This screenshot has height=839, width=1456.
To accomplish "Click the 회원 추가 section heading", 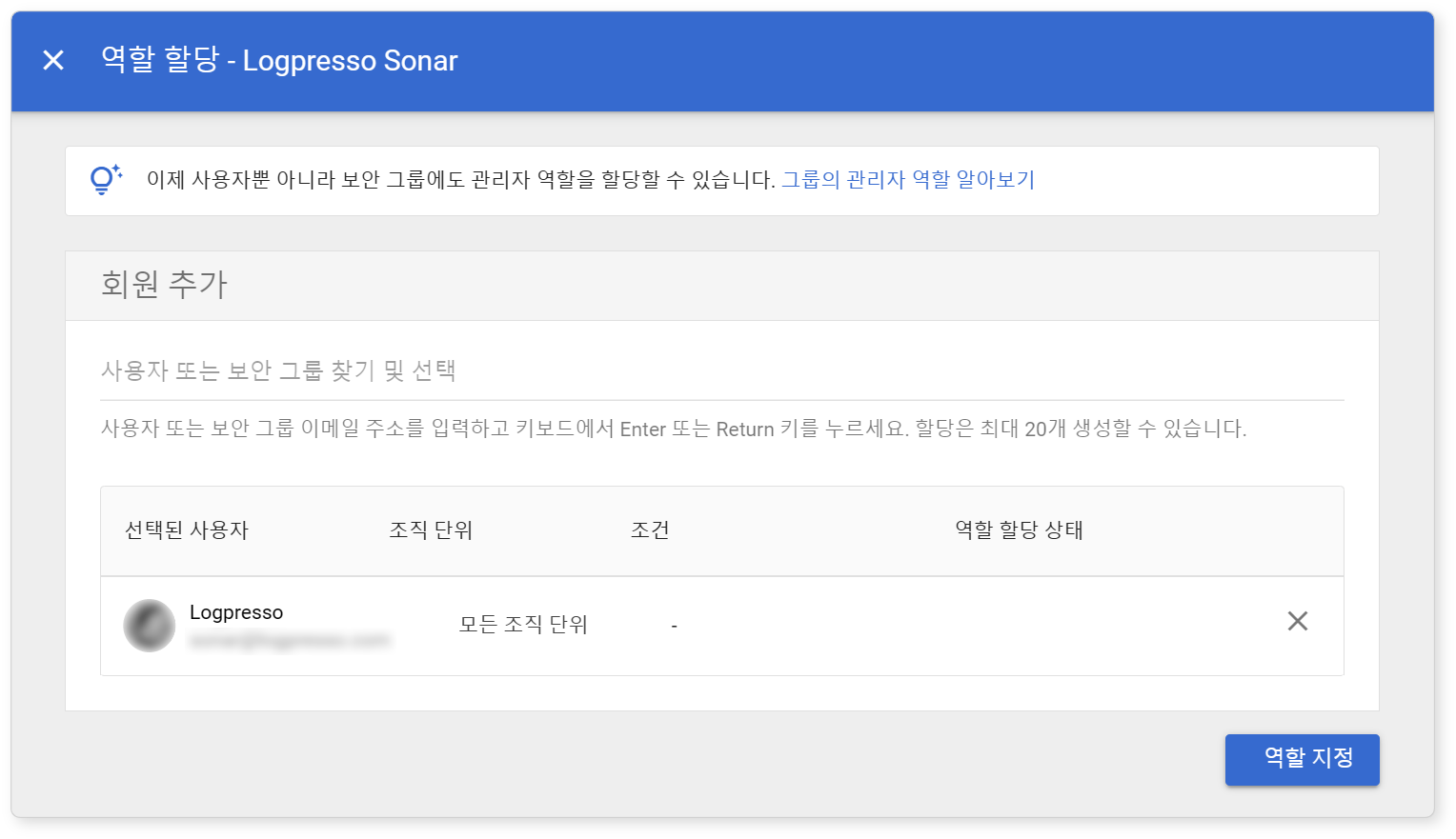I will (164, 285).
